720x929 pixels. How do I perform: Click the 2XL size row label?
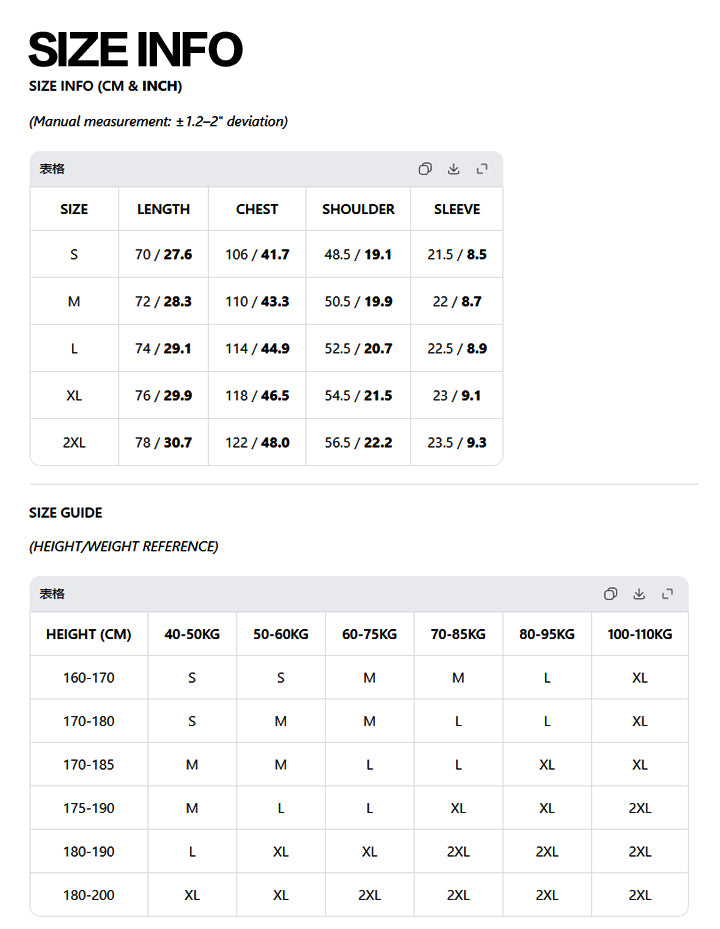pyautogui.click(x=74, y=443)
